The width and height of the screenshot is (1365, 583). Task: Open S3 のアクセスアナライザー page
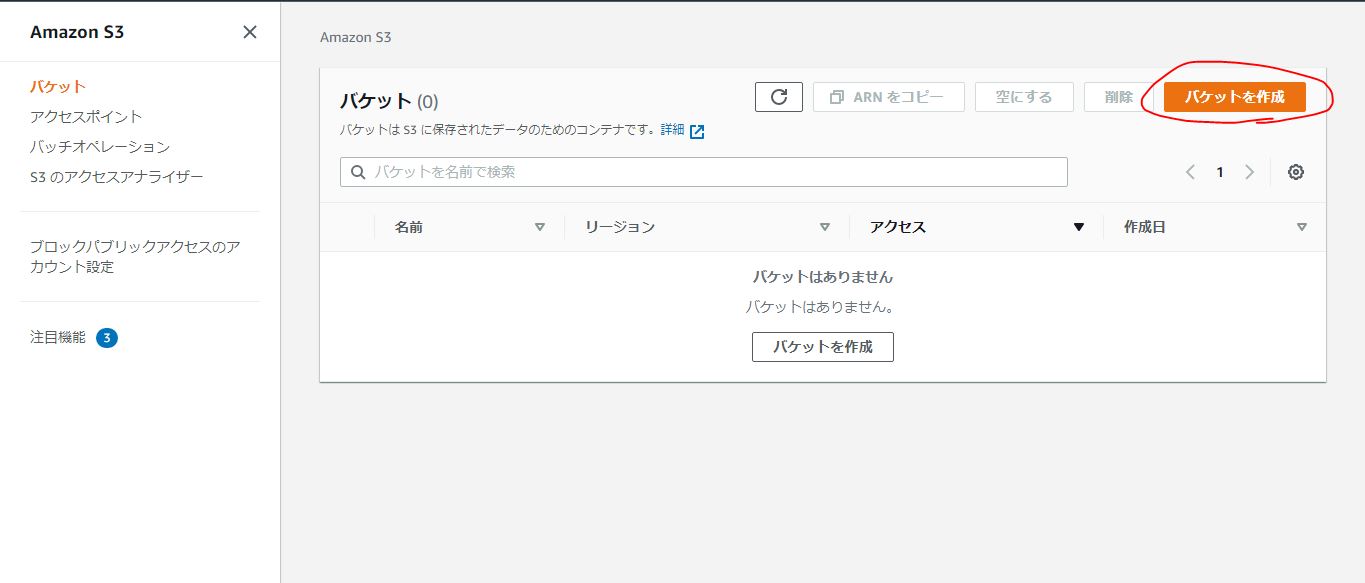point(116,177)
